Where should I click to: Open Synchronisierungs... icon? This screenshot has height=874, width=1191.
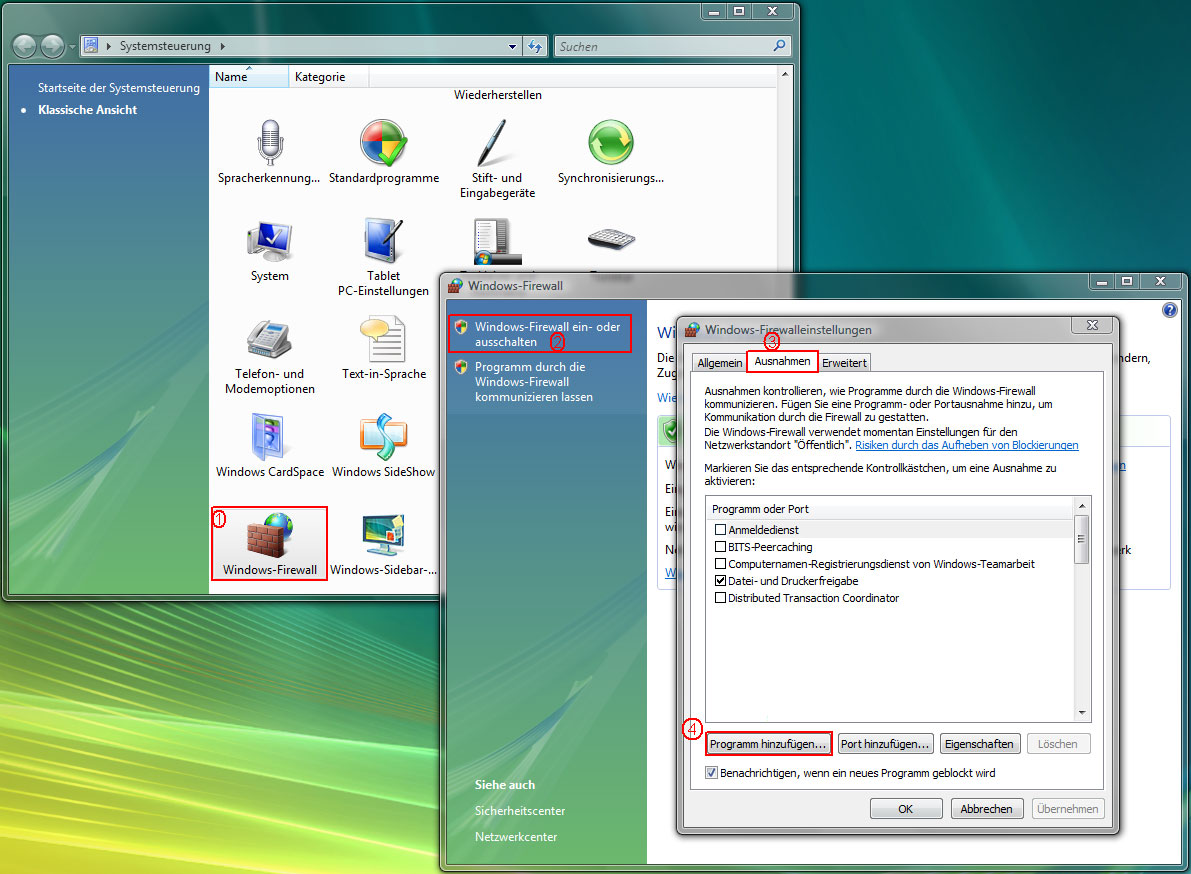(x=611, y=152)
